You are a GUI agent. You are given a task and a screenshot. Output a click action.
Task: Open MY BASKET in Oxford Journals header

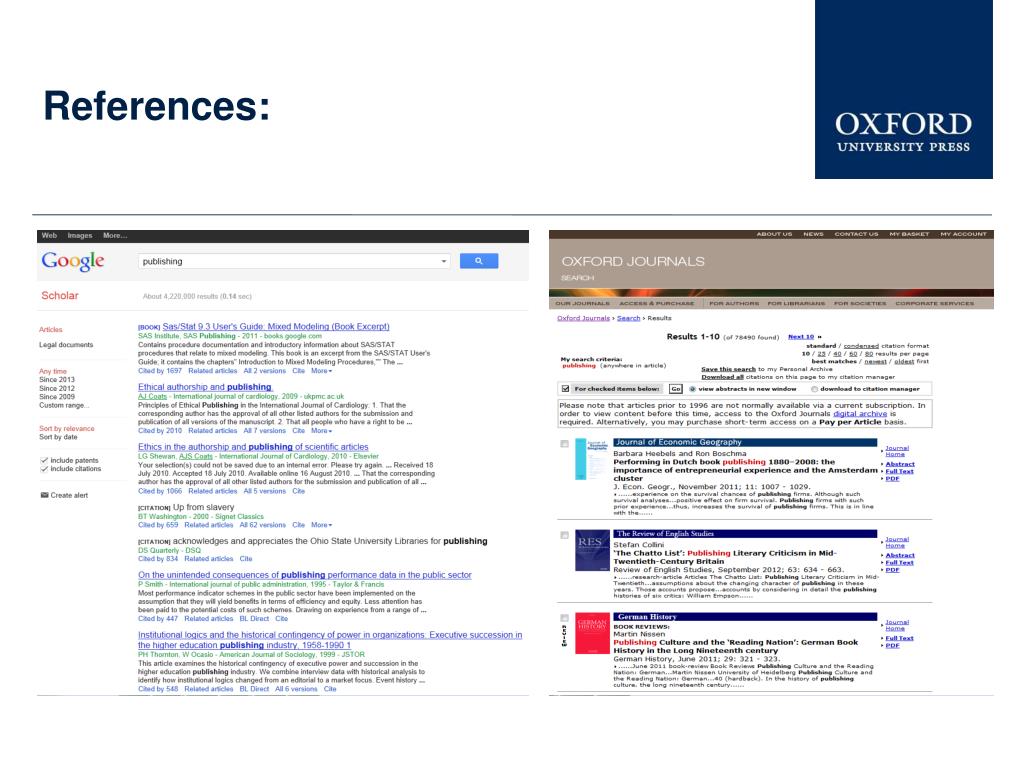point(909,234)
